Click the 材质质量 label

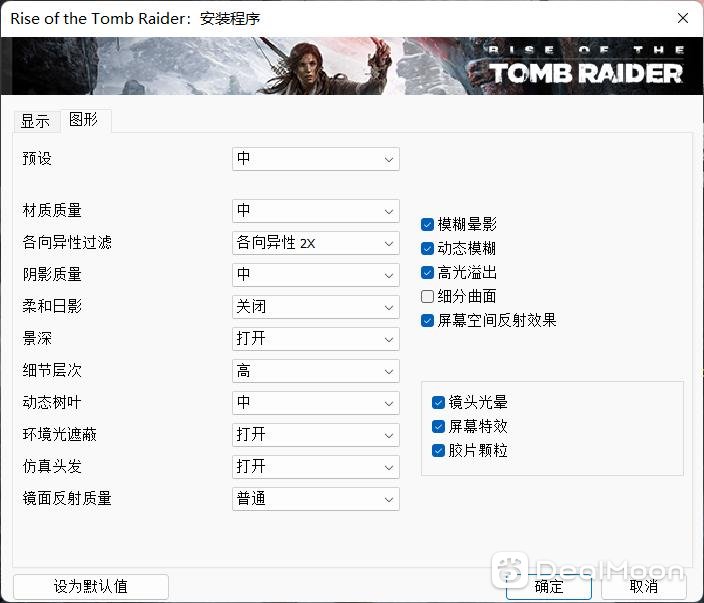tap(52, 211)
